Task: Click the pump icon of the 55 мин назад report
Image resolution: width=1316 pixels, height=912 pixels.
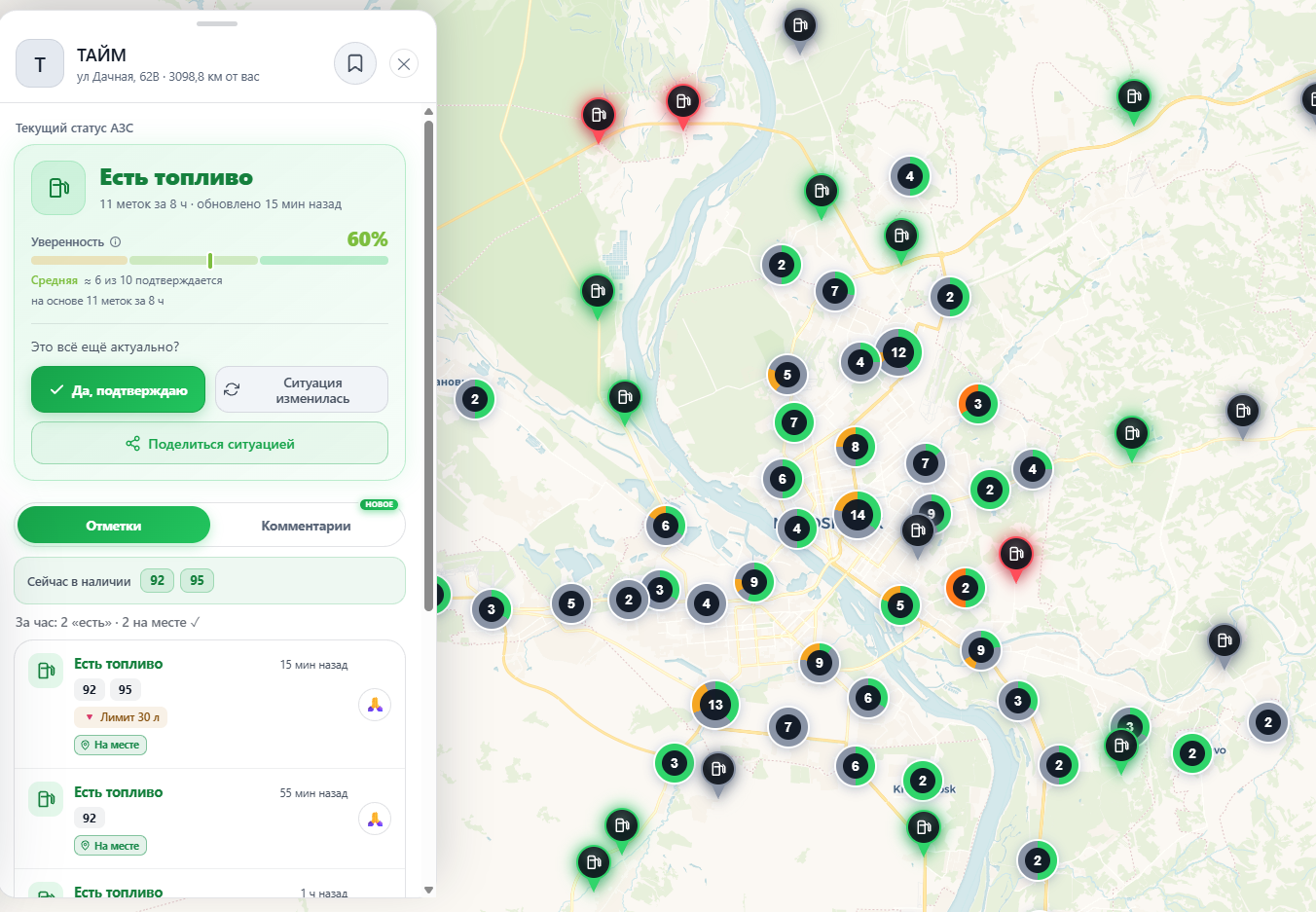Action: tap(46, 799)
